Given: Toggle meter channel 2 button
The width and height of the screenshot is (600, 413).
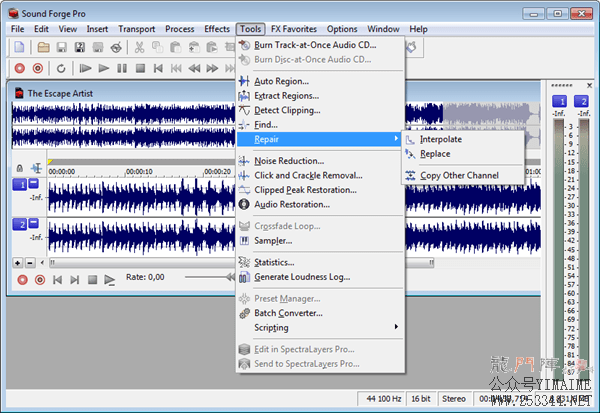Looking at the screenshot, I should click(581, 101).
